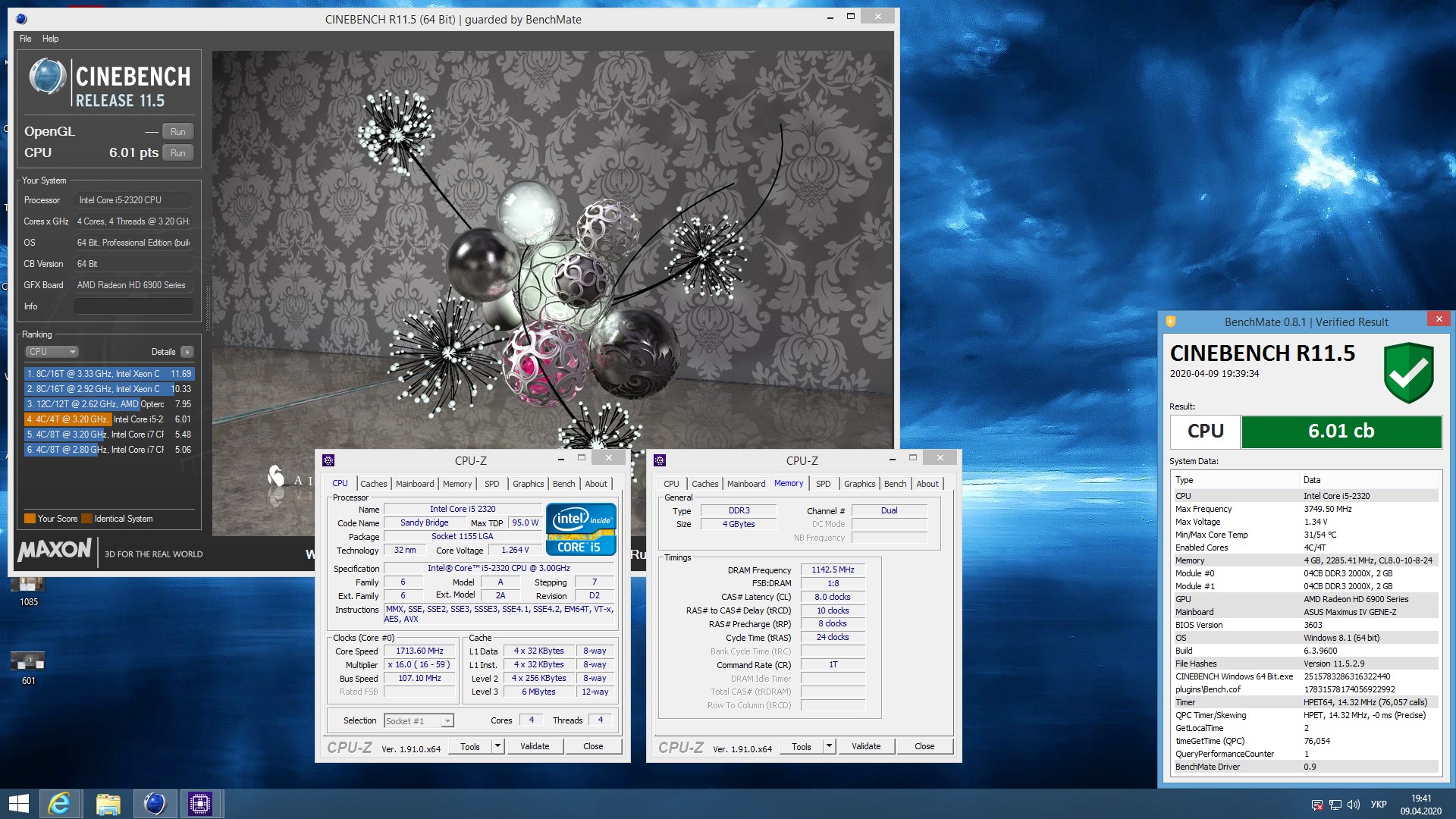
Task: Click the language indicator in the tray
Action: click(x=1379, y=805)
